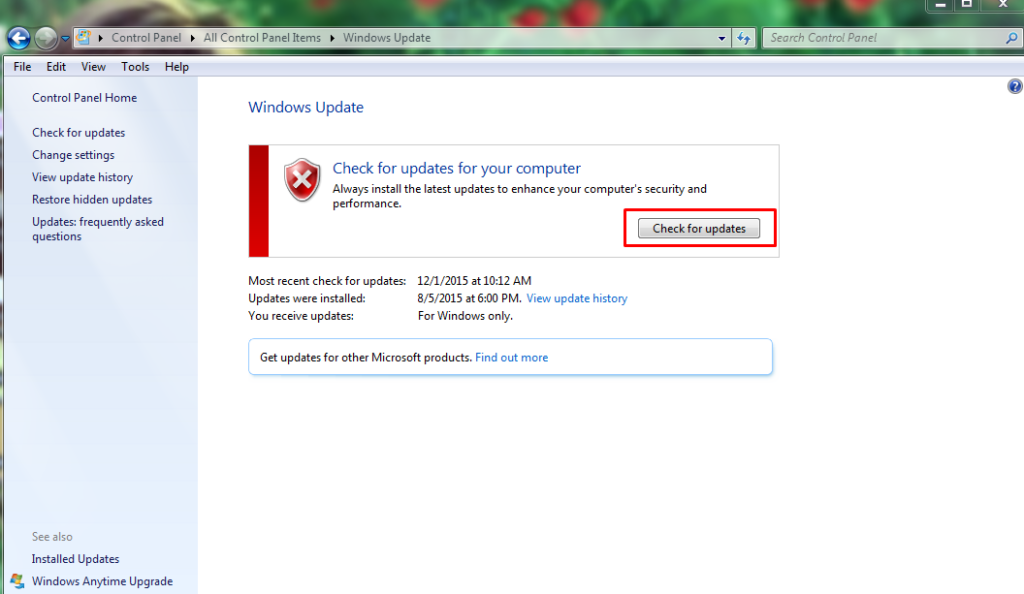Open Help via the blue question mark icon
The image size is (1024, 594).
coord(1015,87)
